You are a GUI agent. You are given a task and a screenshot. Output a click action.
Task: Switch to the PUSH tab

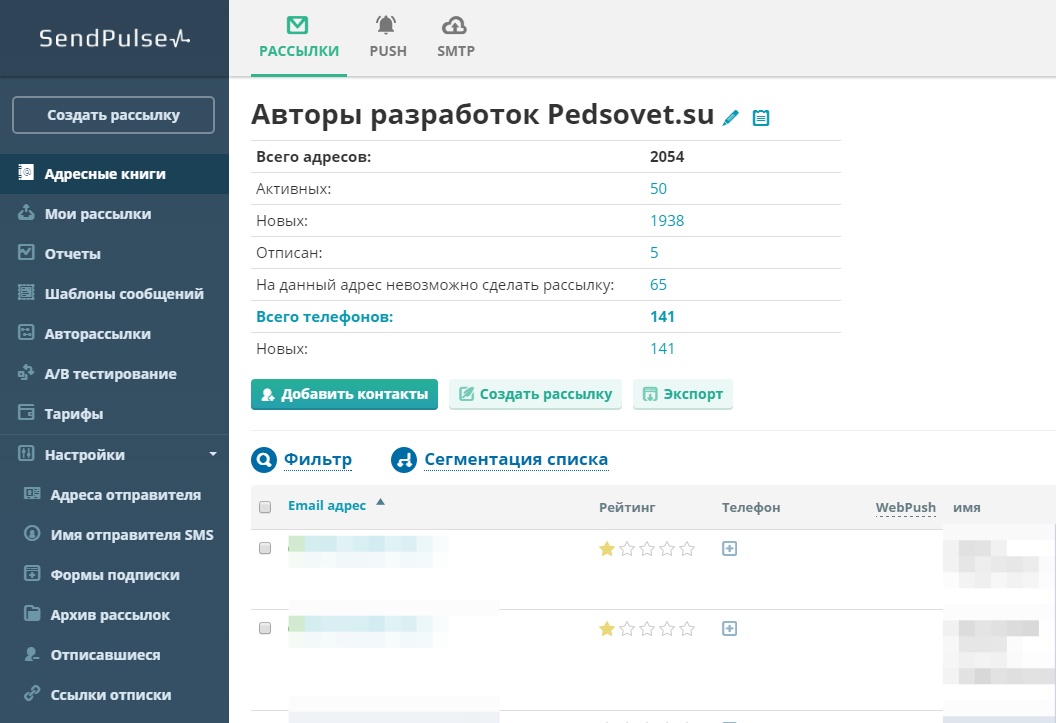click(388, 38)
